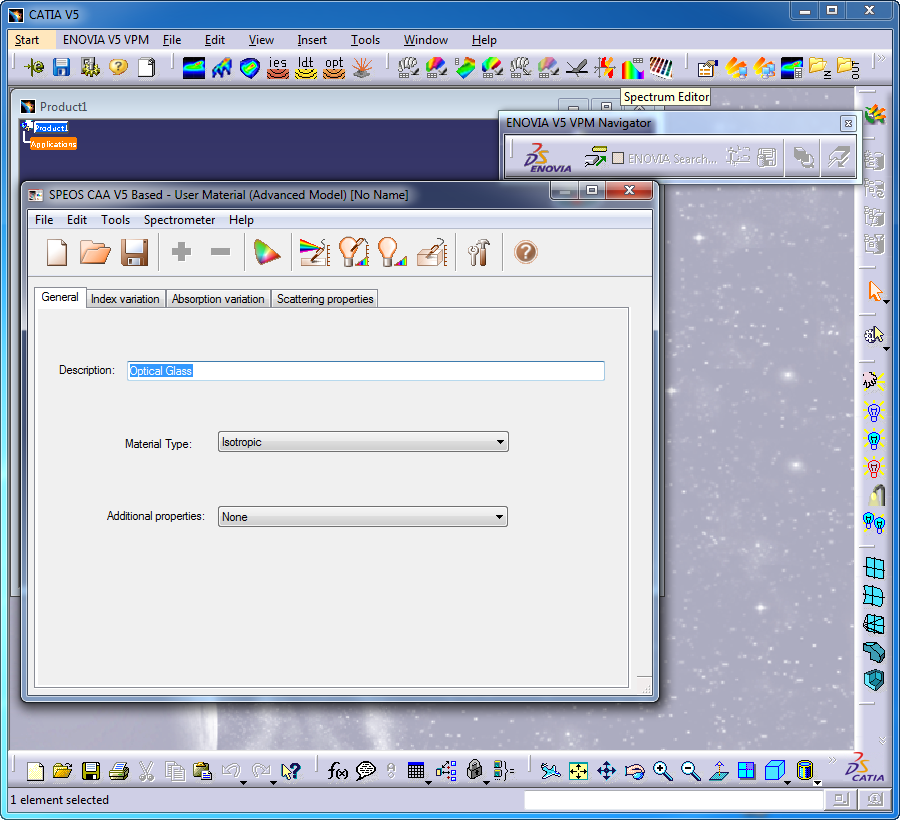Image resolution: width=900 pixels, height=820 pixels.
Task: Switch to the Absorption variation tab
Action: pos(218,299)
